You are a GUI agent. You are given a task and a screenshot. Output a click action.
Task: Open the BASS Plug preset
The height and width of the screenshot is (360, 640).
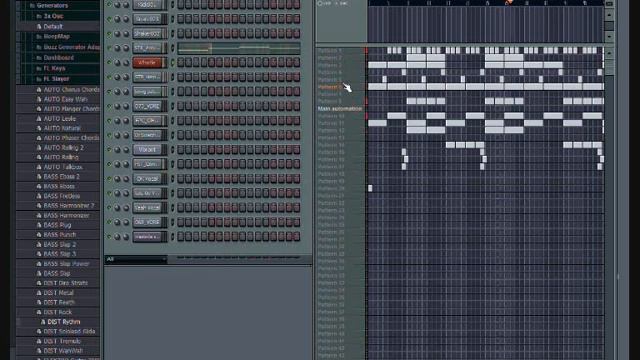tap(57, 225)
